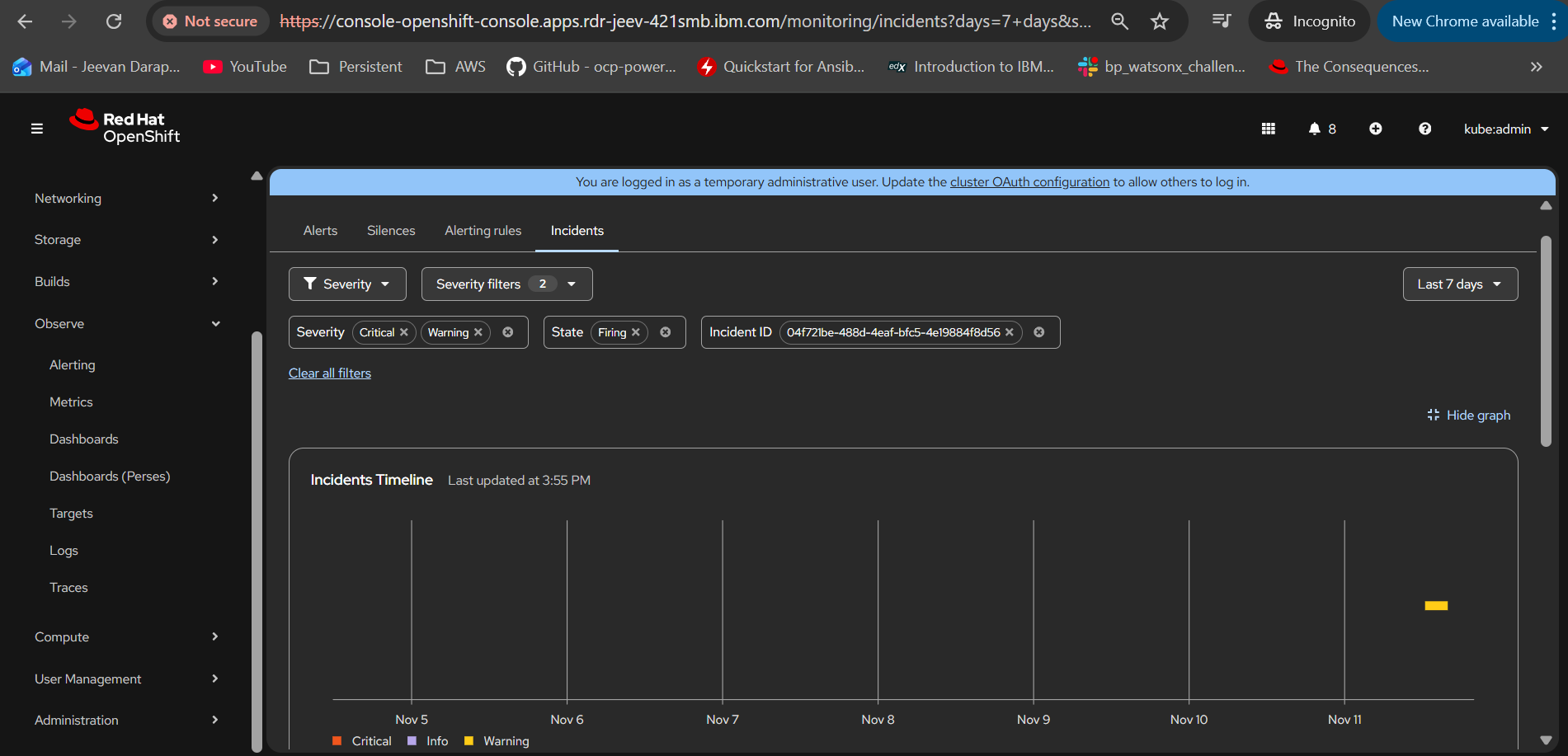The height and width of the screenshot is (756, 1568).
Task: Switch to the Silences tab
Action: tap(391, 231)
